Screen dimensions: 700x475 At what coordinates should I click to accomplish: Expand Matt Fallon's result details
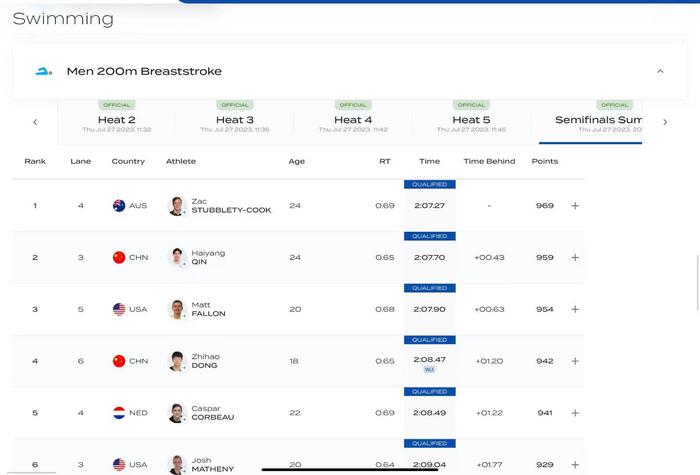(575, 310)
